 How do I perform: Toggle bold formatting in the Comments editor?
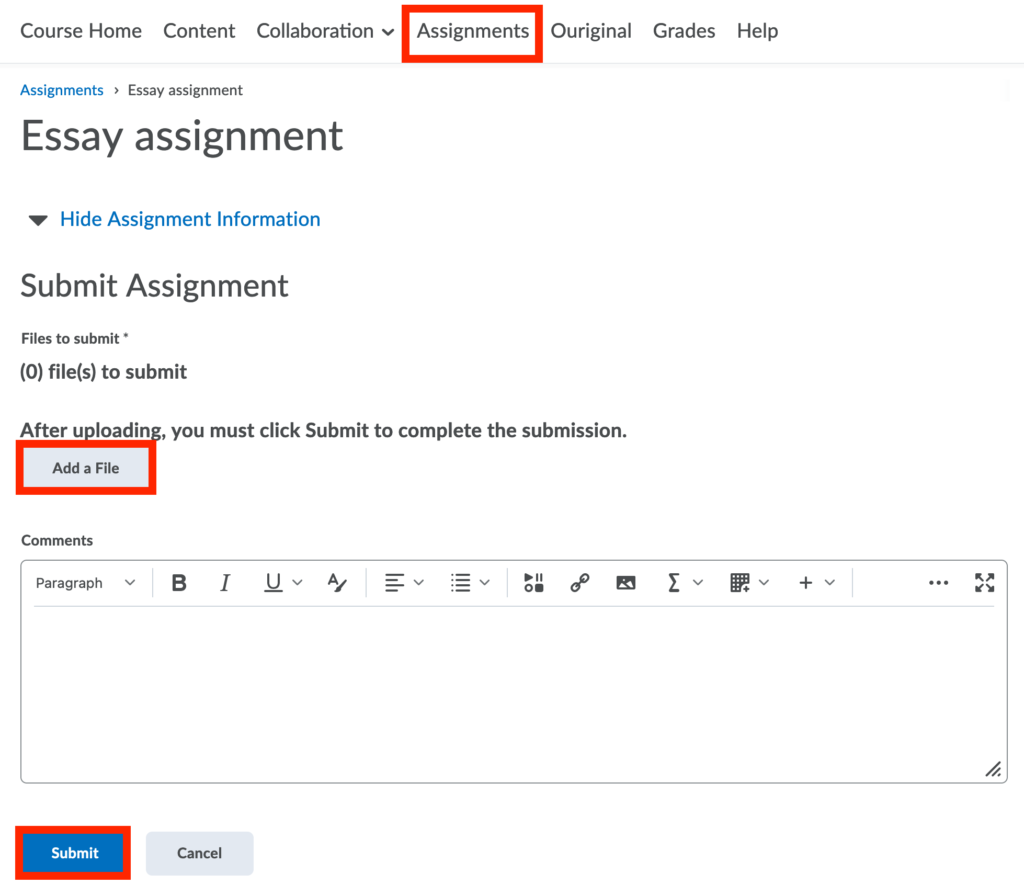click(x=179, y=582)
